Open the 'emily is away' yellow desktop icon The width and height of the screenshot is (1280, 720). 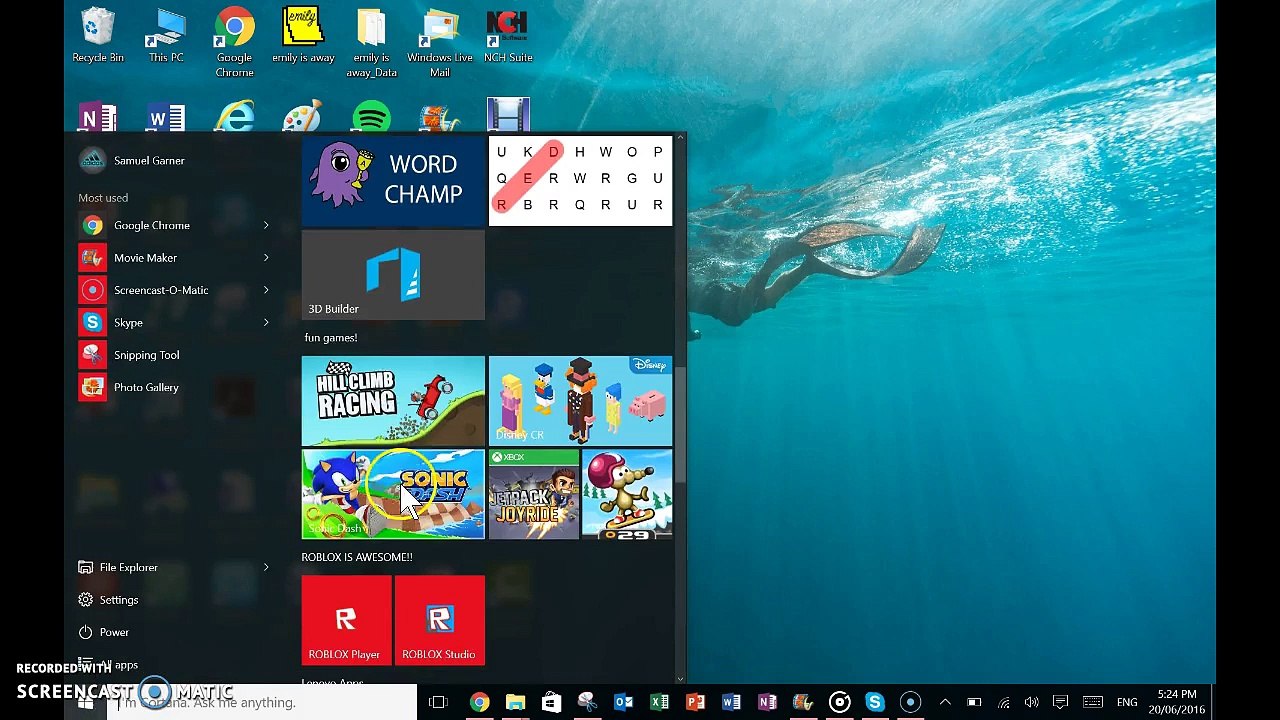(x=303, y=36)
